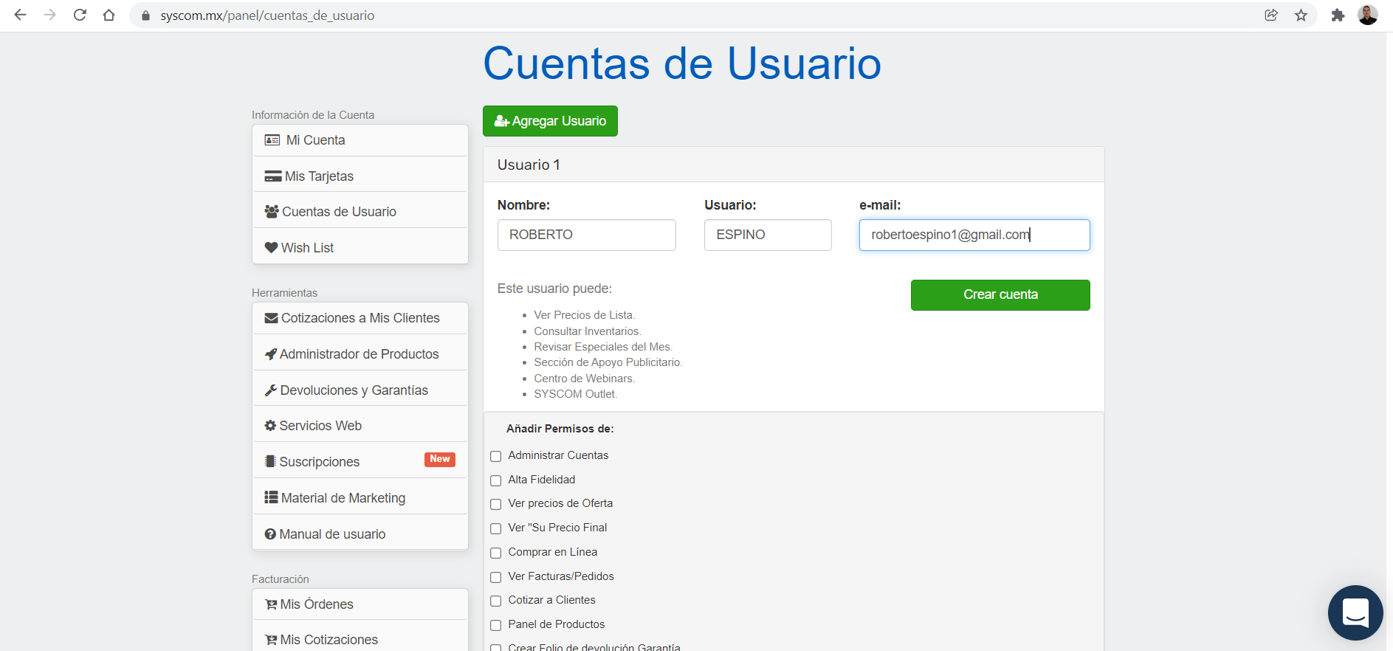Open the chat support bubble icon
Screen dimensions: 1393x651
pos(1355,612)
